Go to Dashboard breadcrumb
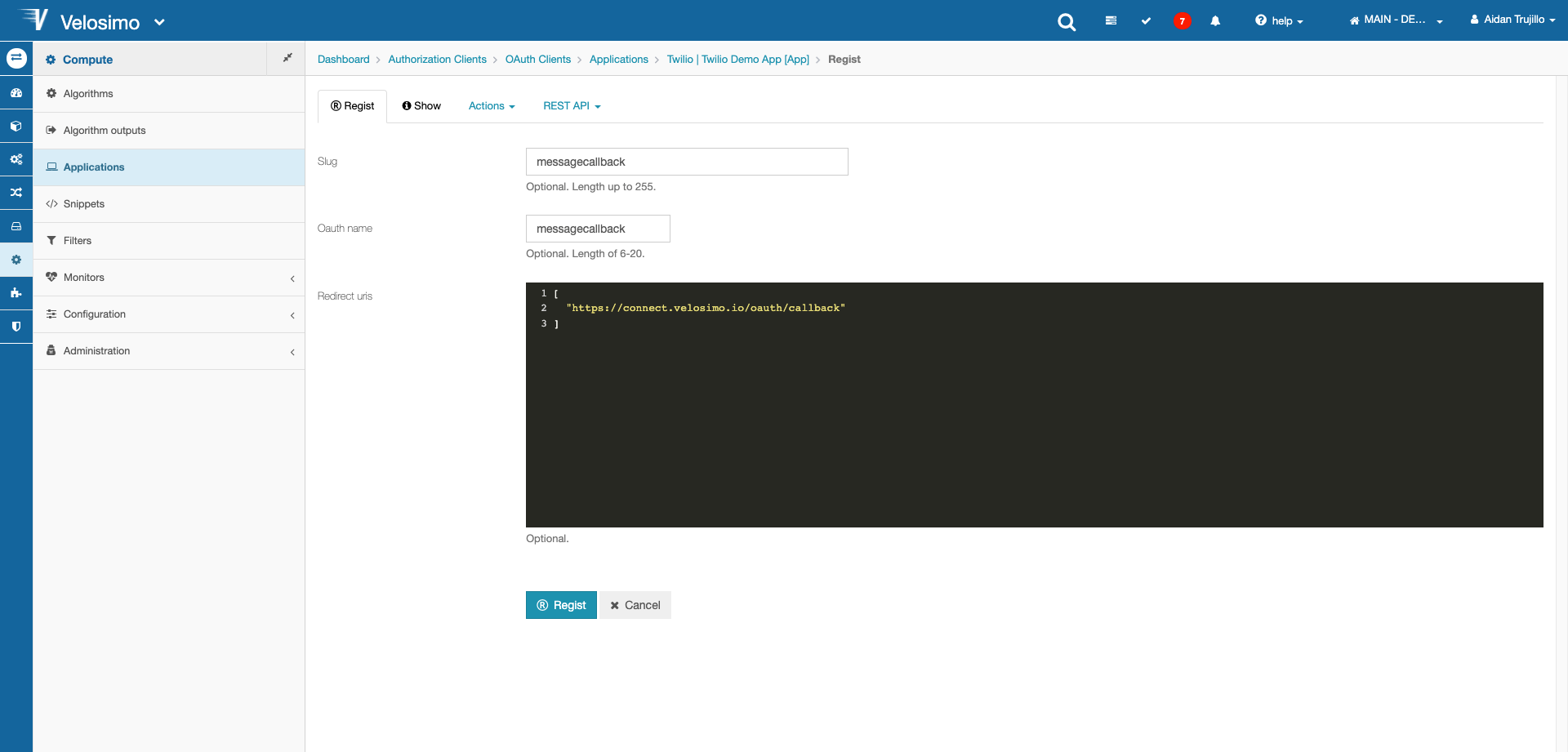 tap(343, 60)
